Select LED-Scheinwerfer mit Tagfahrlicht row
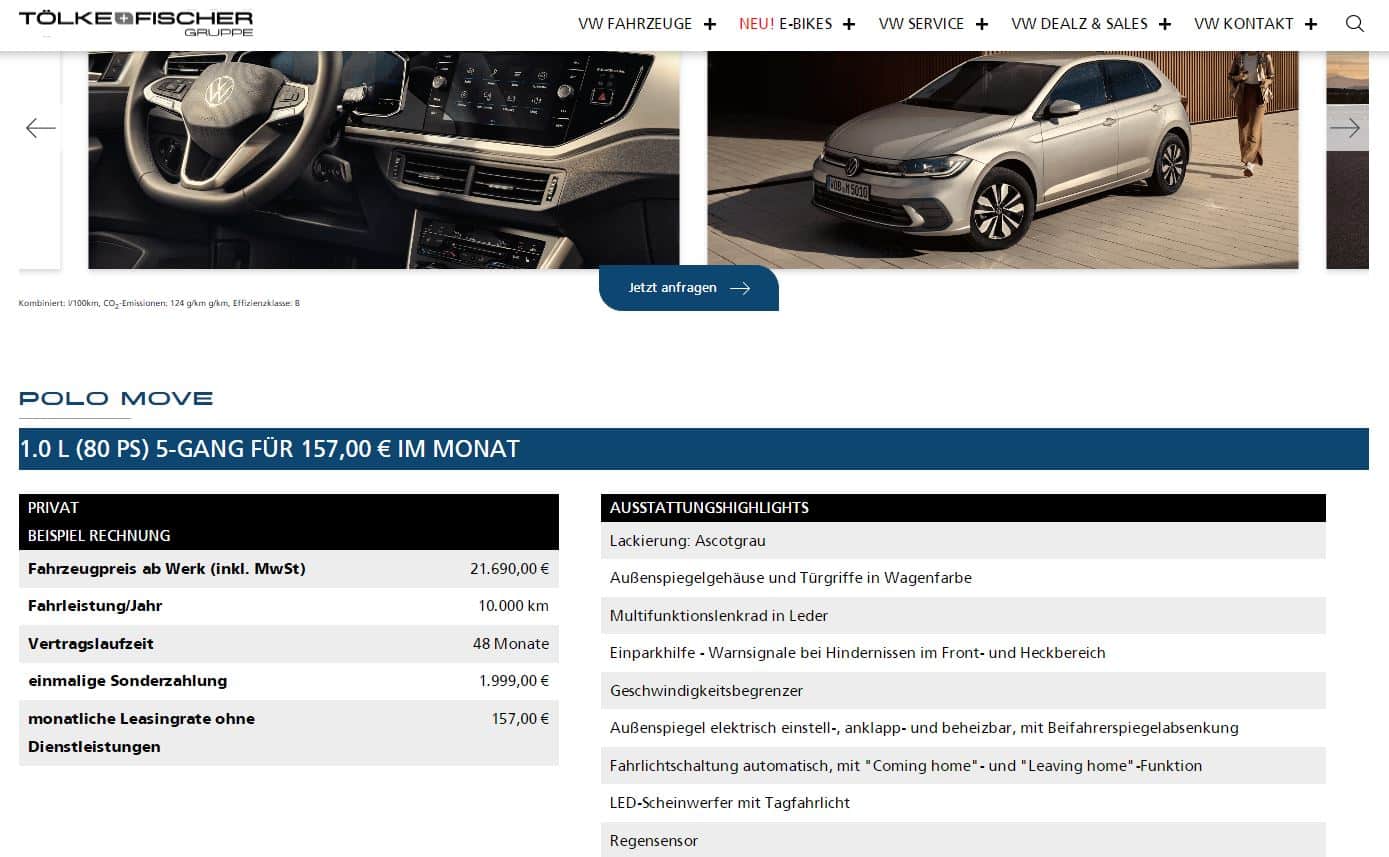This screenshot has height=857, width=1389. point(963,803)
